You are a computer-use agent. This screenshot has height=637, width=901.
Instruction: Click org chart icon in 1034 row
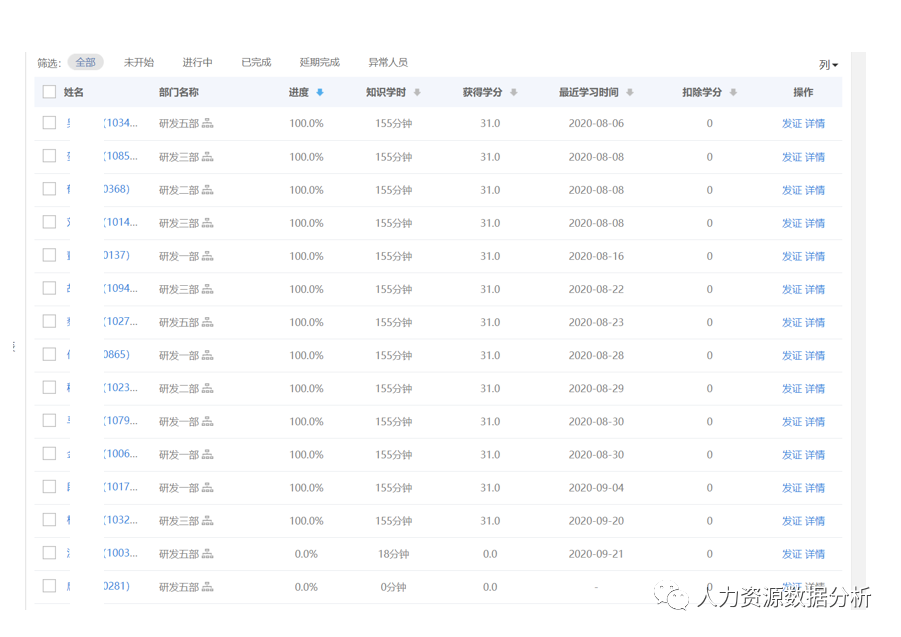[207, 123]
